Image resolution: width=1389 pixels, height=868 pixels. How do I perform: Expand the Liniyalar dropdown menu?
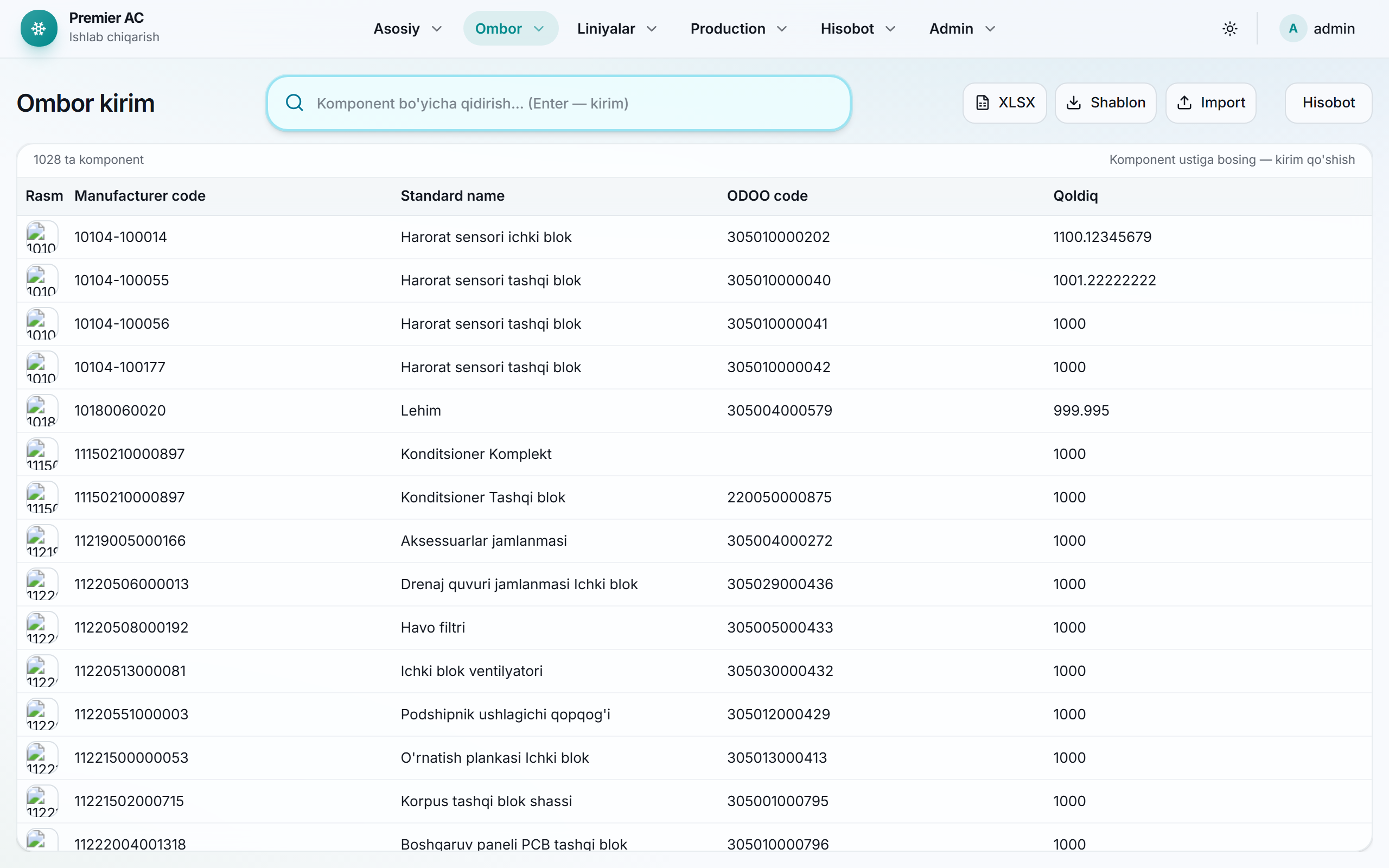[617, 29]
